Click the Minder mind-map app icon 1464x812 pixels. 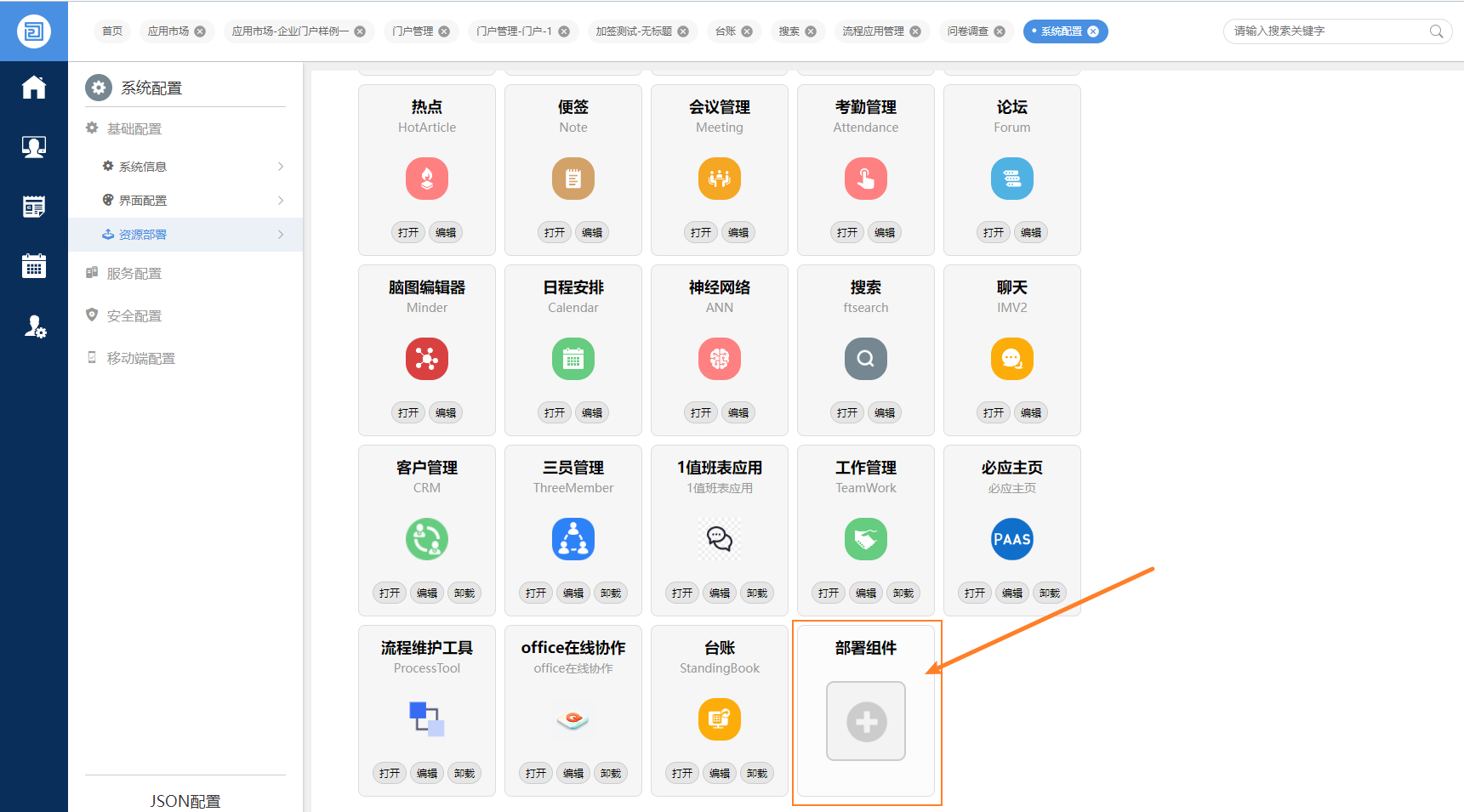pos(427,359)
